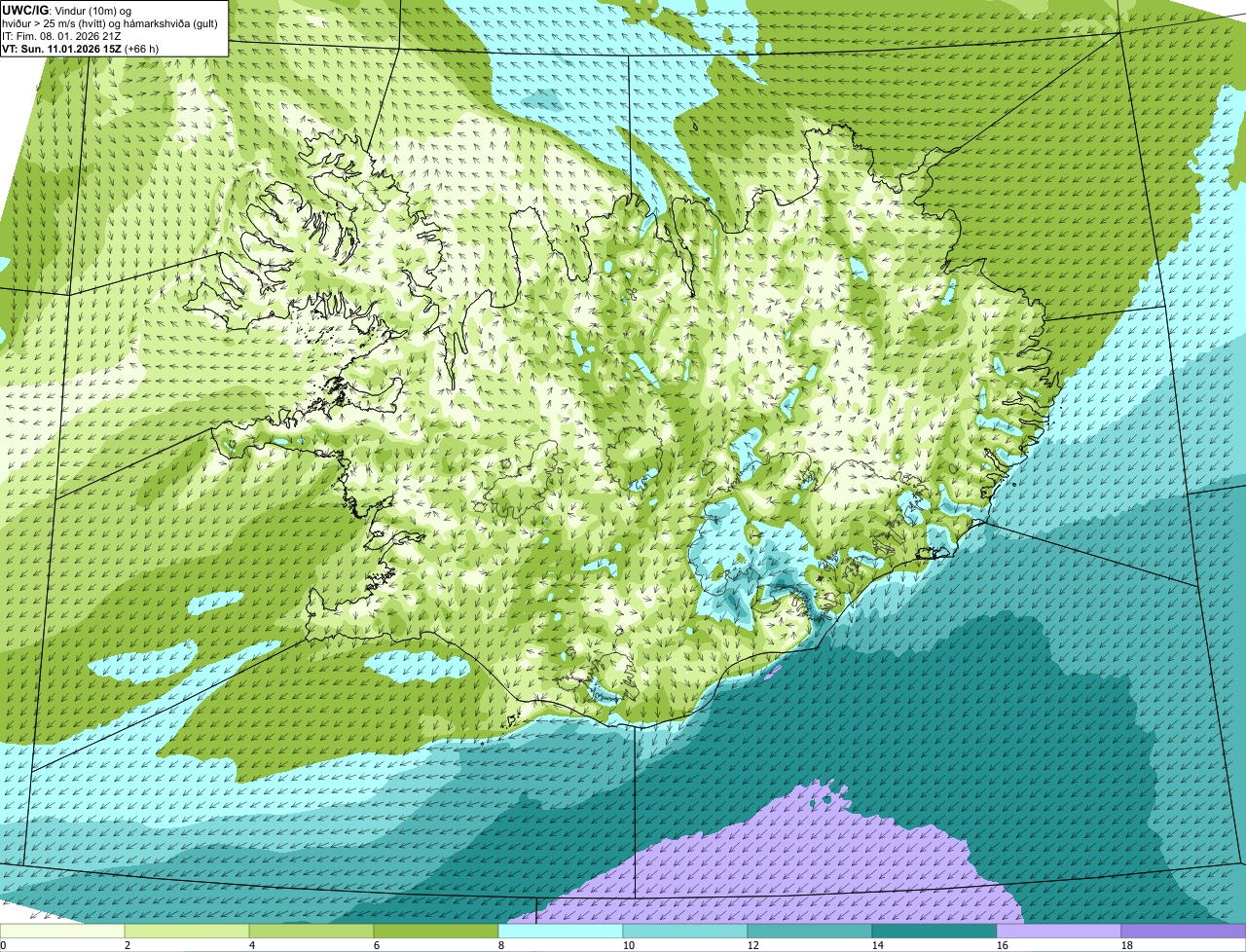Click the legend scale label '16'
This screenshot has height=952, width=1246.
point(1003,945)
